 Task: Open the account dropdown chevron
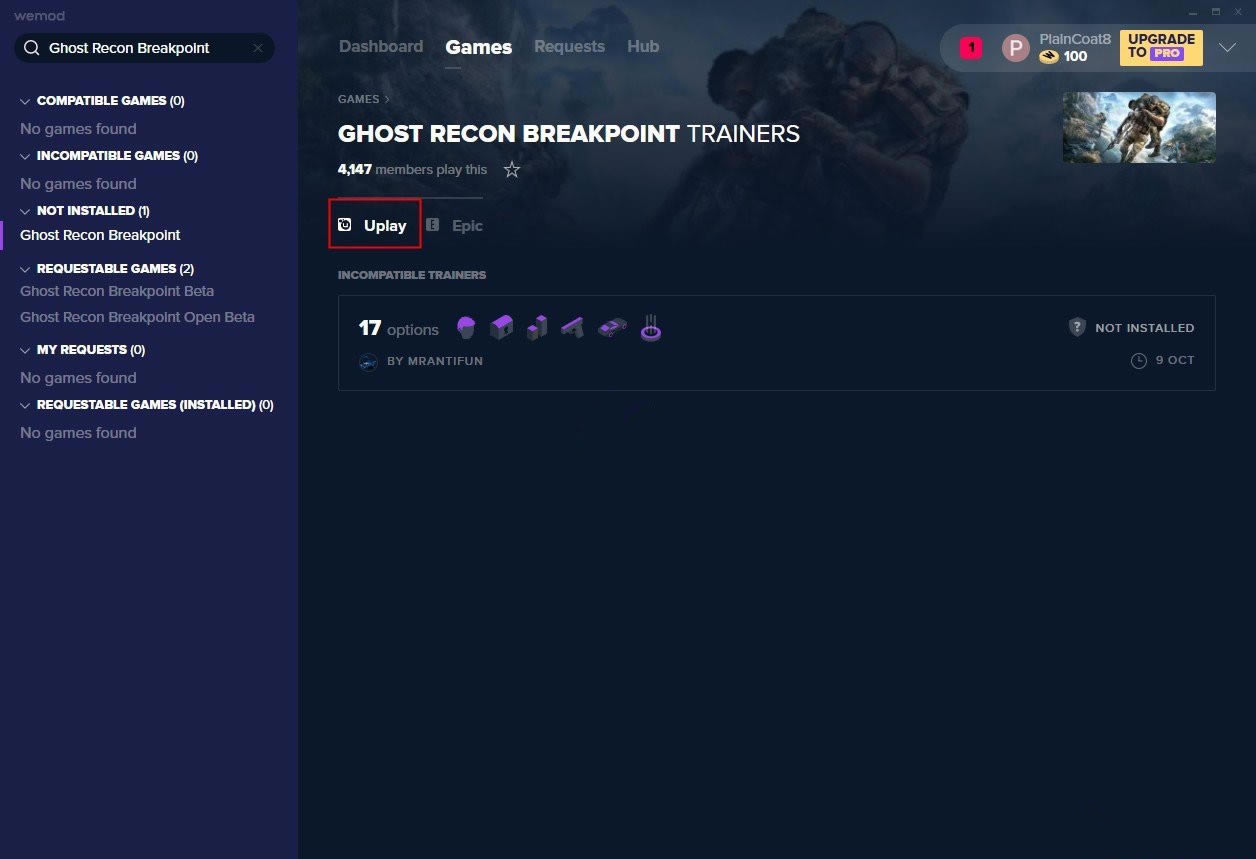(x=1227, y=47)
